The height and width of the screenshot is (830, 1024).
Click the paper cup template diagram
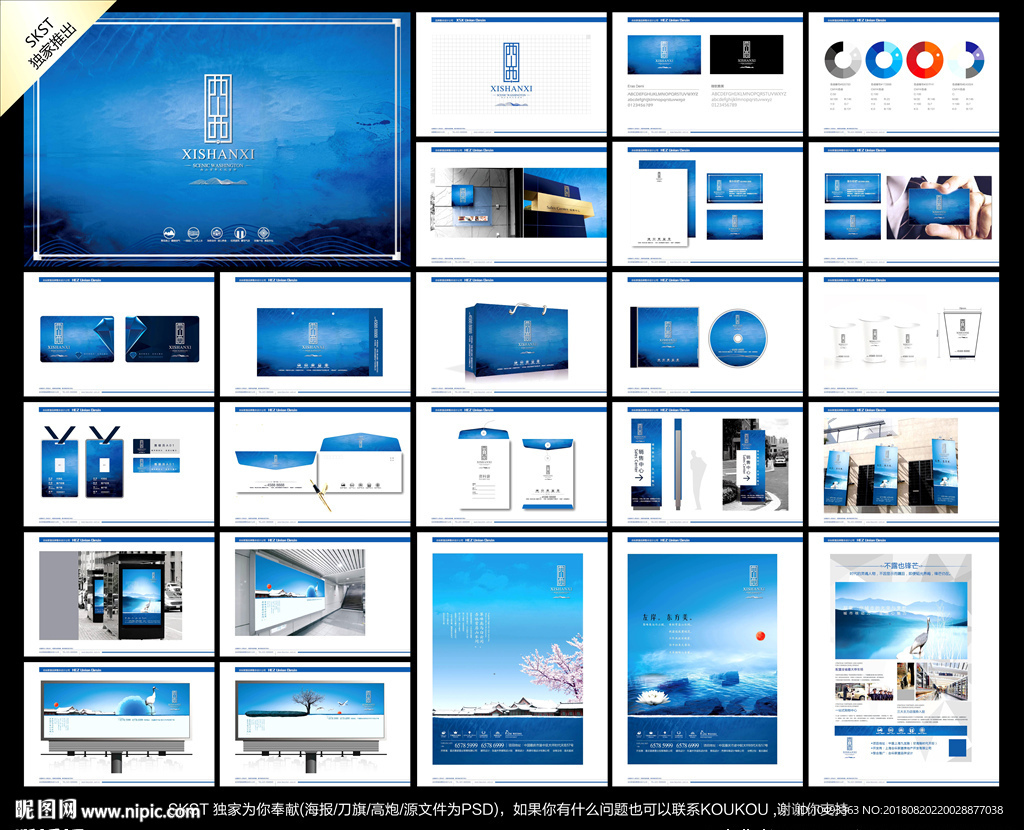[x=963, y=334]
